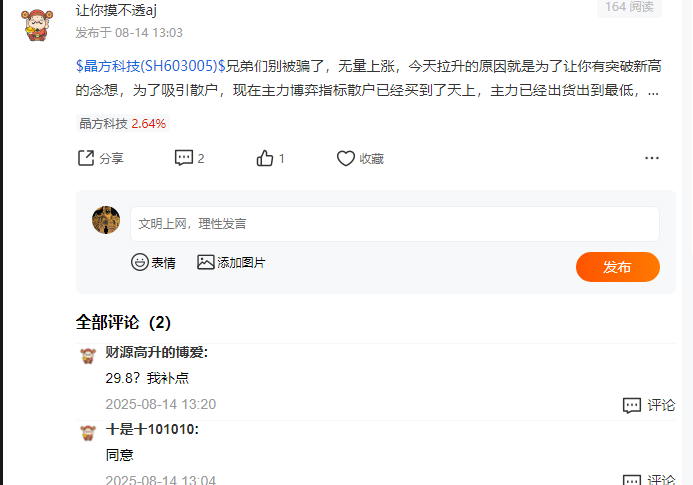Click the 晶方科技 2.64% stock tag
The image size is (693, 485).
(x=122, y=123)
